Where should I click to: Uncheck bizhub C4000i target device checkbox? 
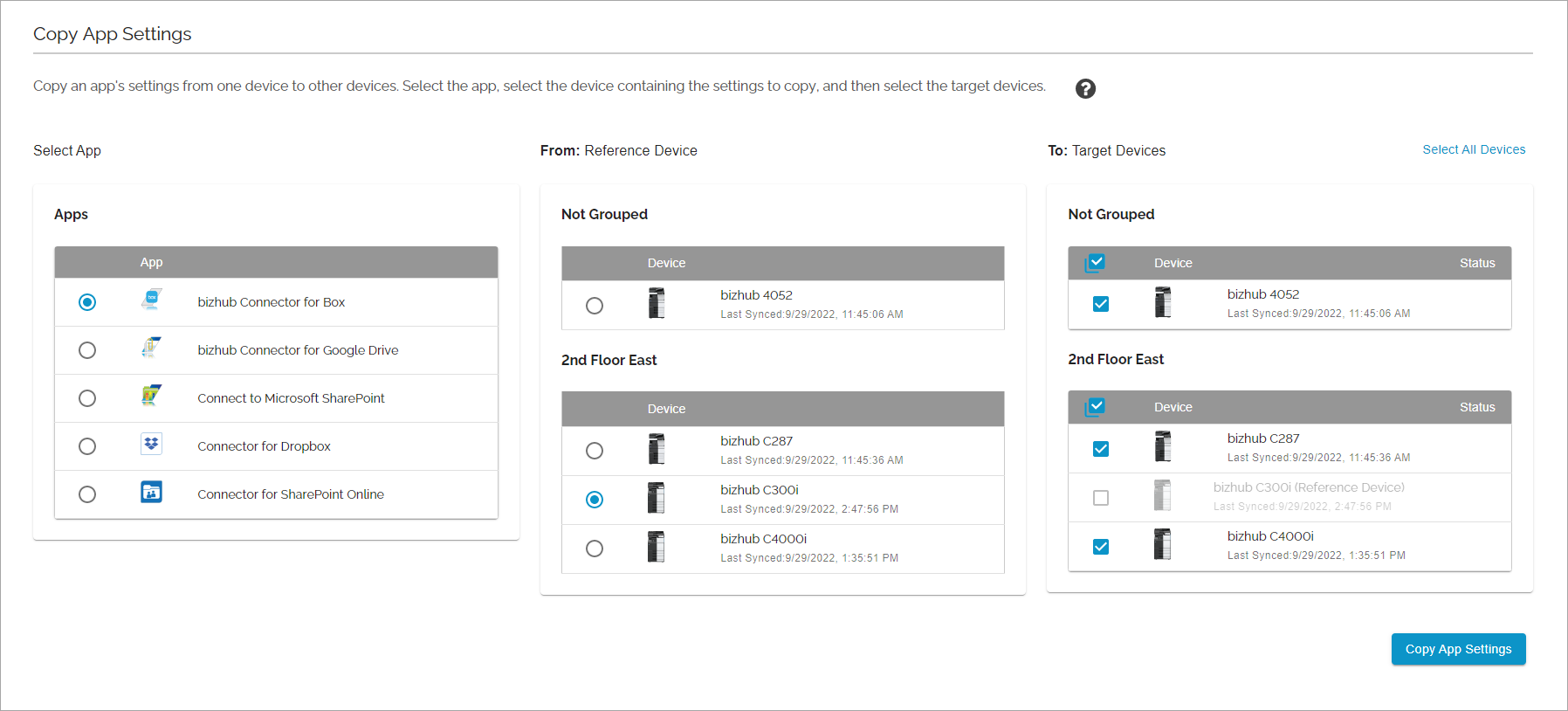pos(1101,547)
